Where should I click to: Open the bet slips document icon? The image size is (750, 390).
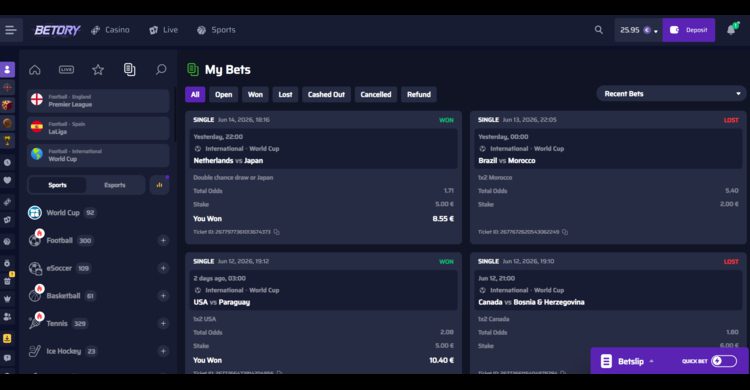(129, 70)
